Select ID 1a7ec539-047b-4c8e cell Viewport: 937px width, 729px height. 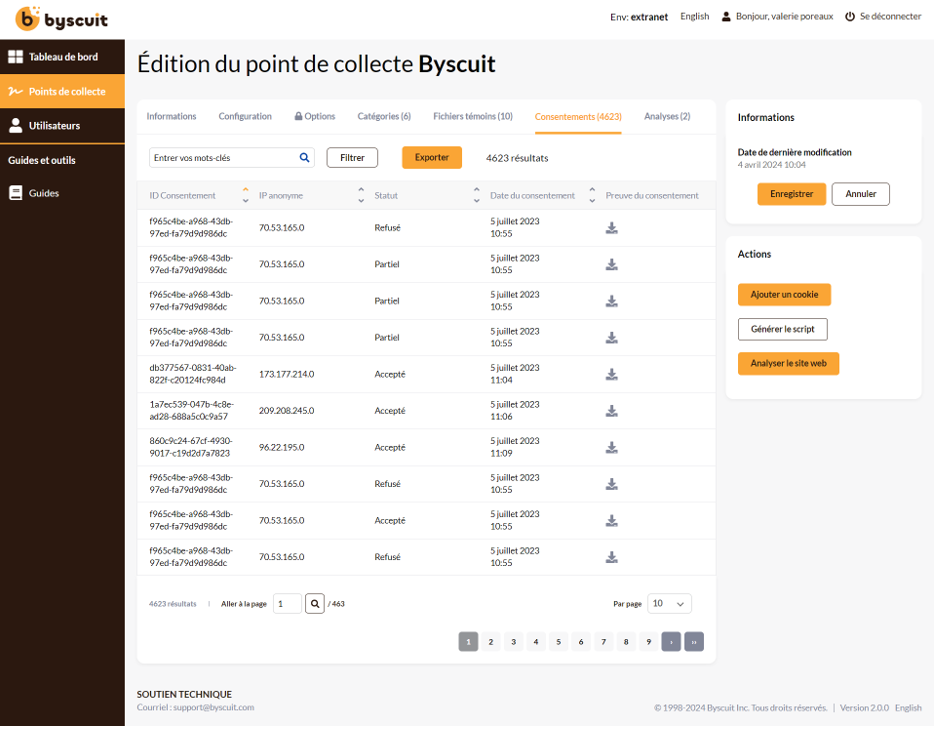[191, 411]
